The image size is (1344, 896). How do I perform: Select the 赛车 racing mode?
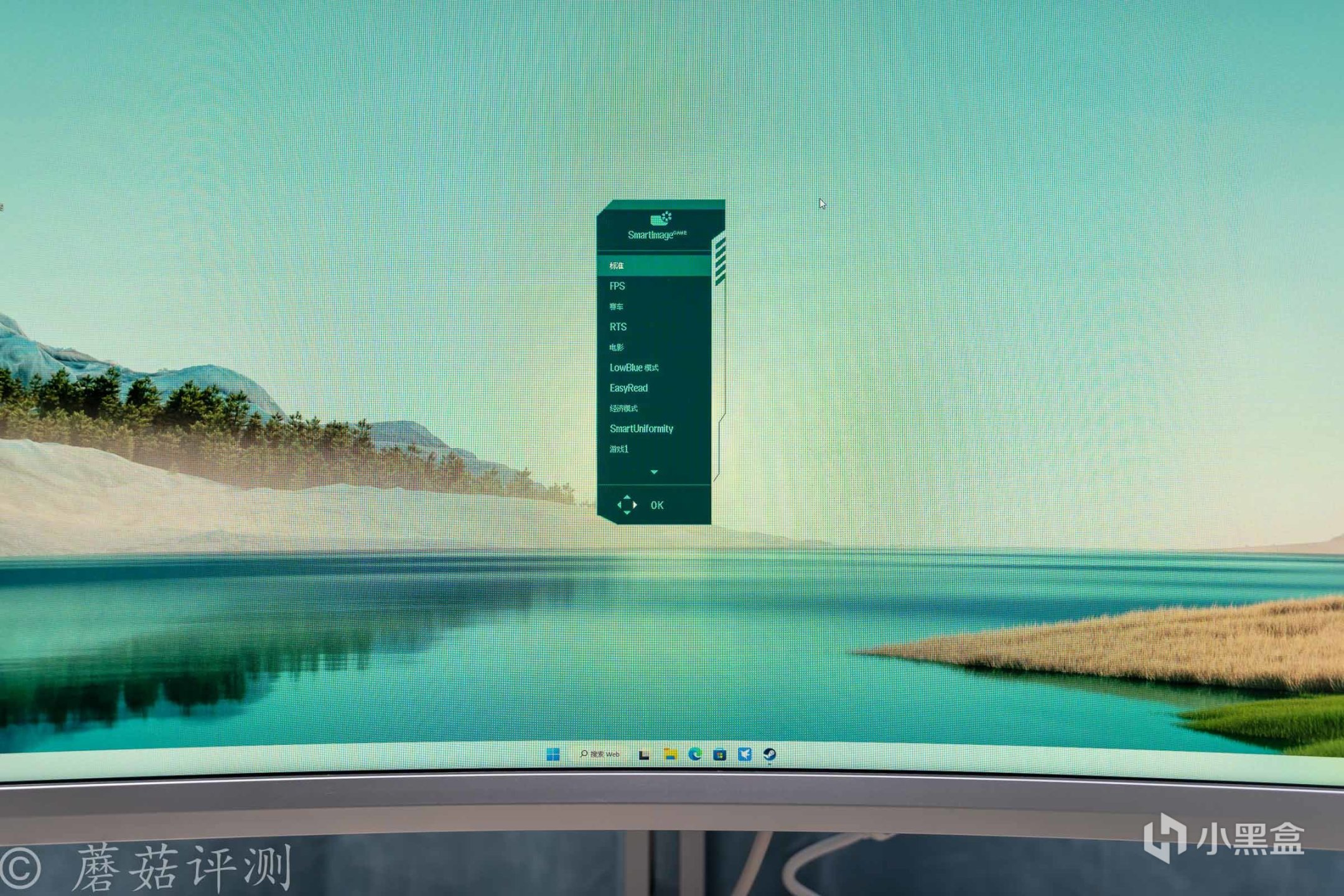[653, 307]
